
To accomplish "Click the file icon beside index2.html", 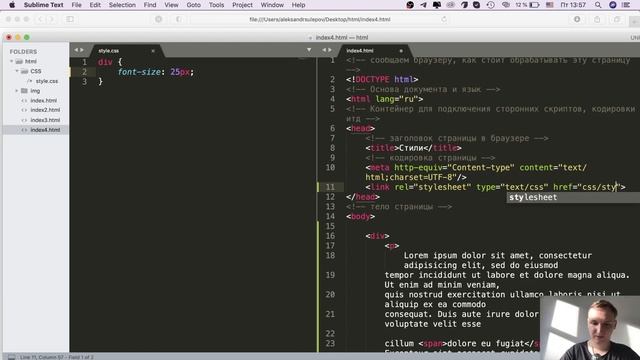I will point(24,110).
